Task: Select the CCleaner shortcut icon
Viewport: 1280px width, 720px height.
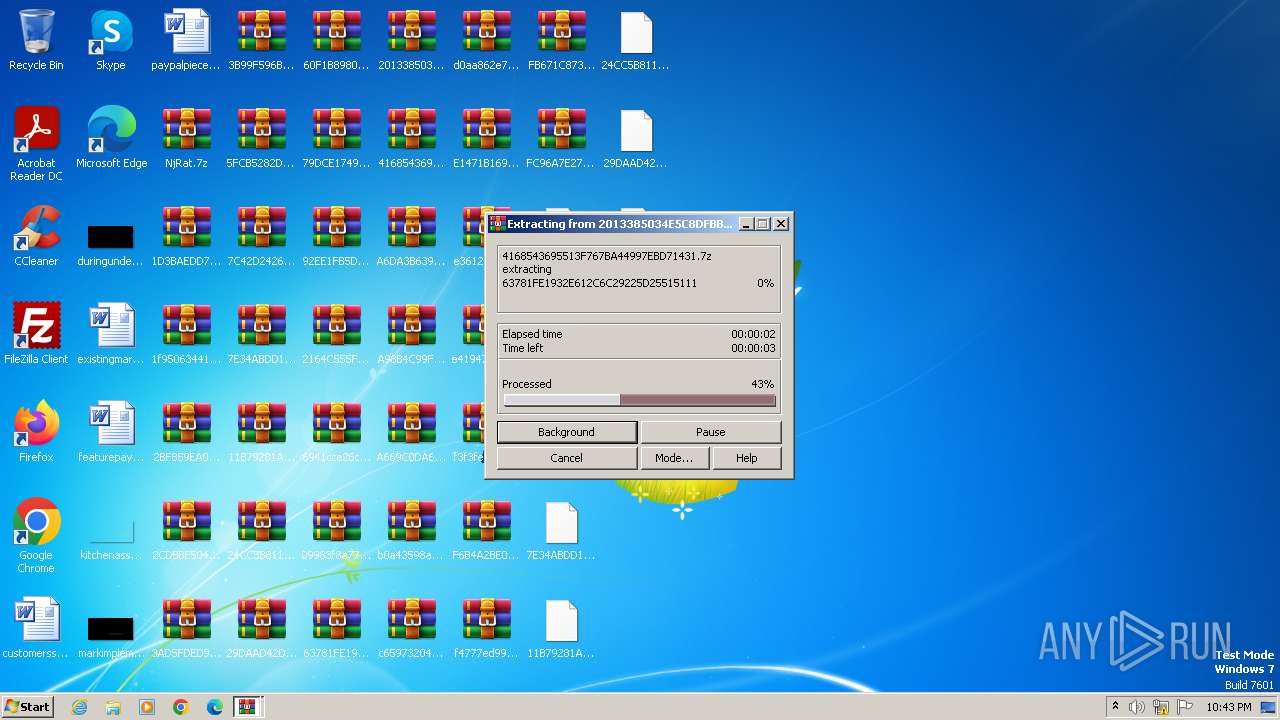Action: (36, 236)
